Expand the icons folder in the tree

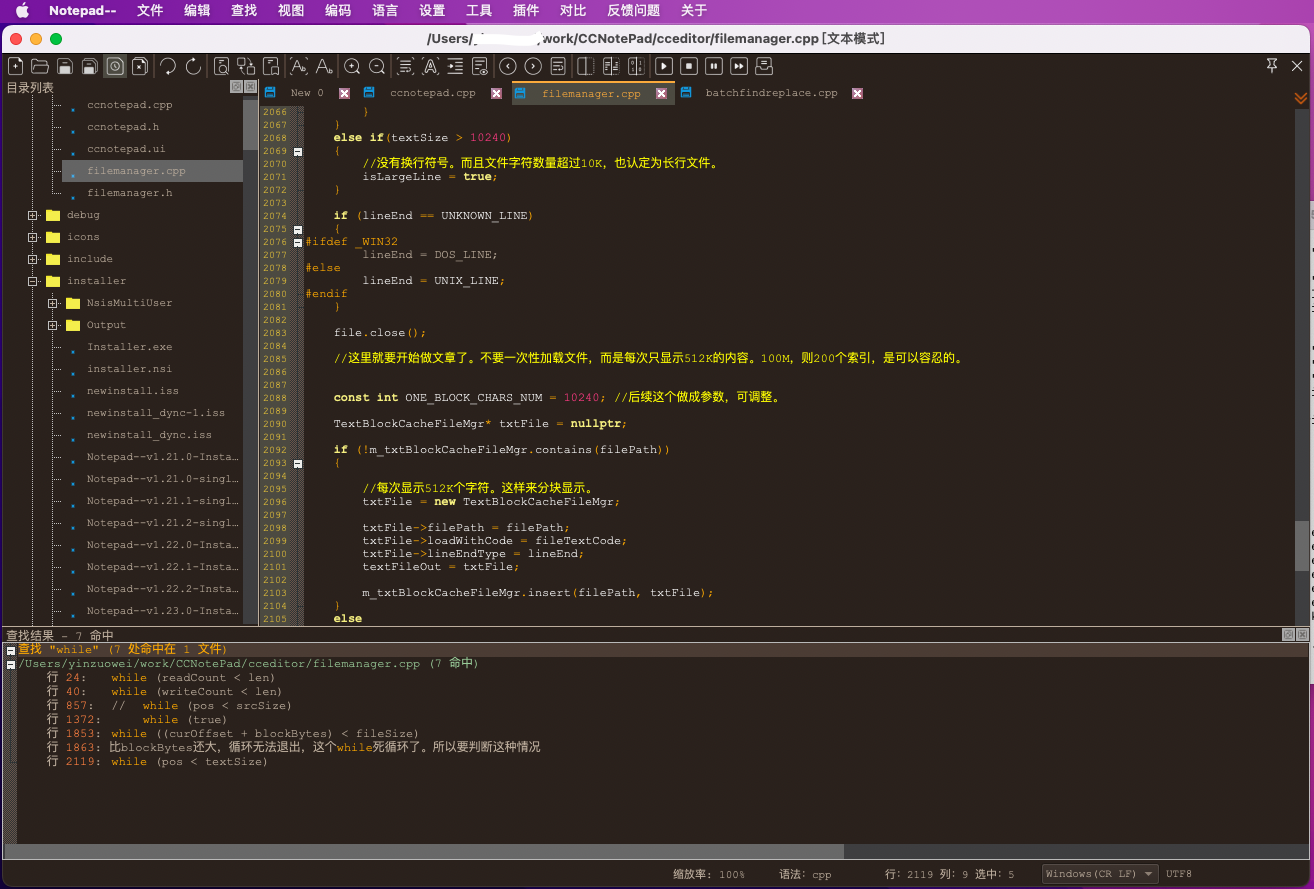32,237
